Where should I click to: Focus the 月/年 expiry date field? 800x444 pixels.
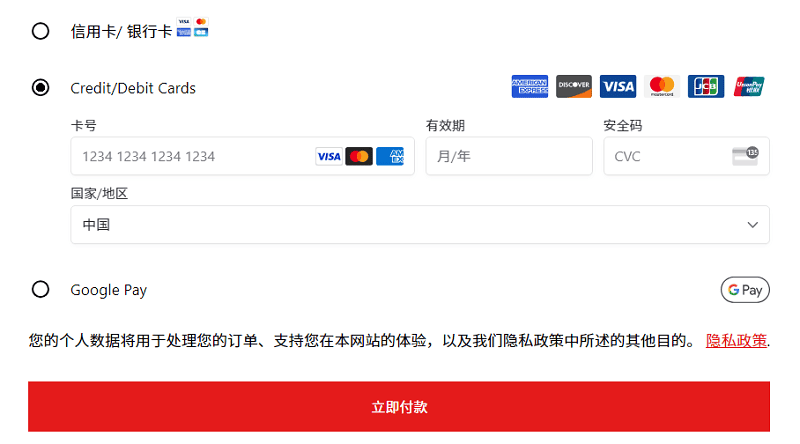point(509,156)
